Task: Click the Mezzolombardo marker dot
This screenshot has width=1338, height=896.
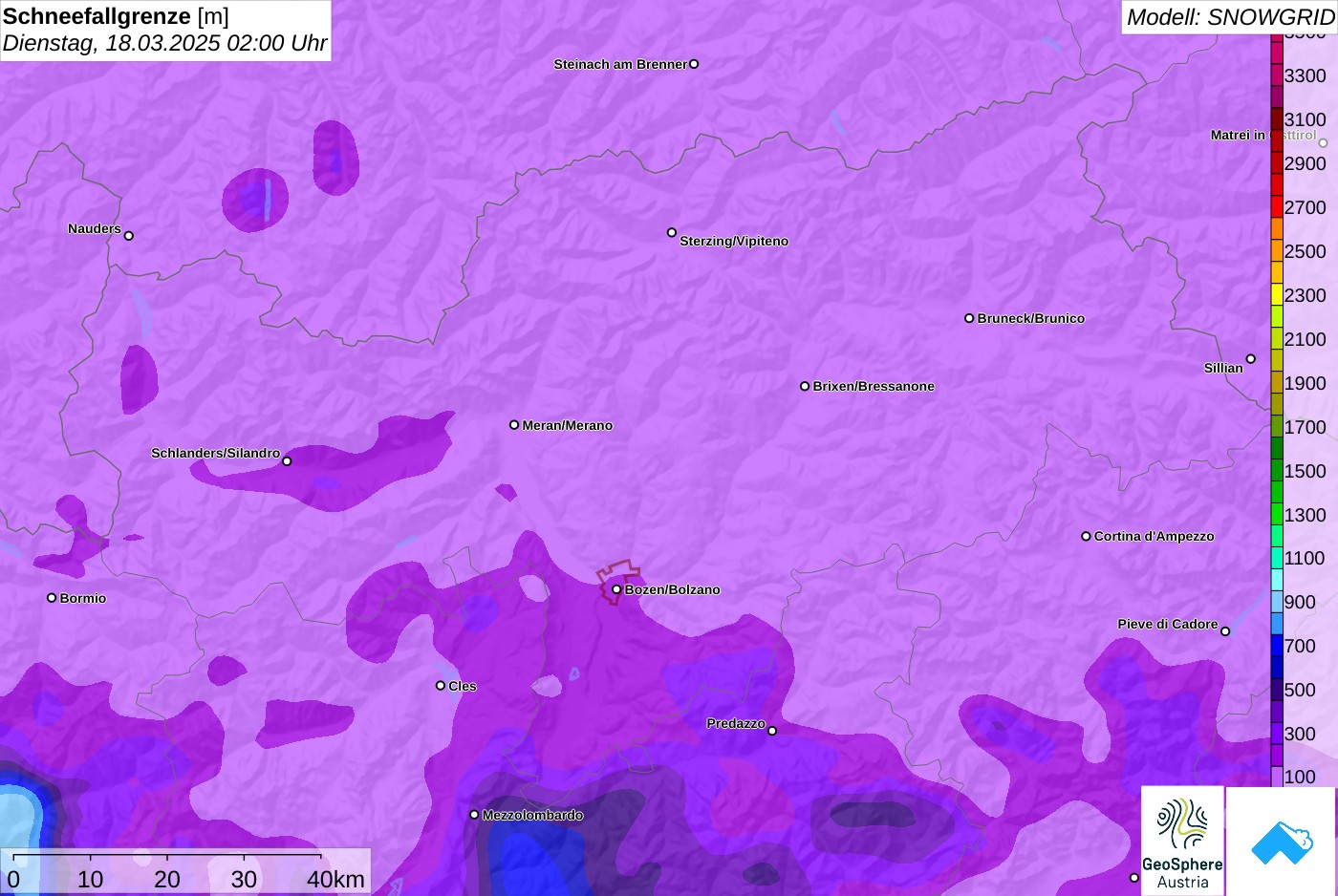Action: (474, 815)
